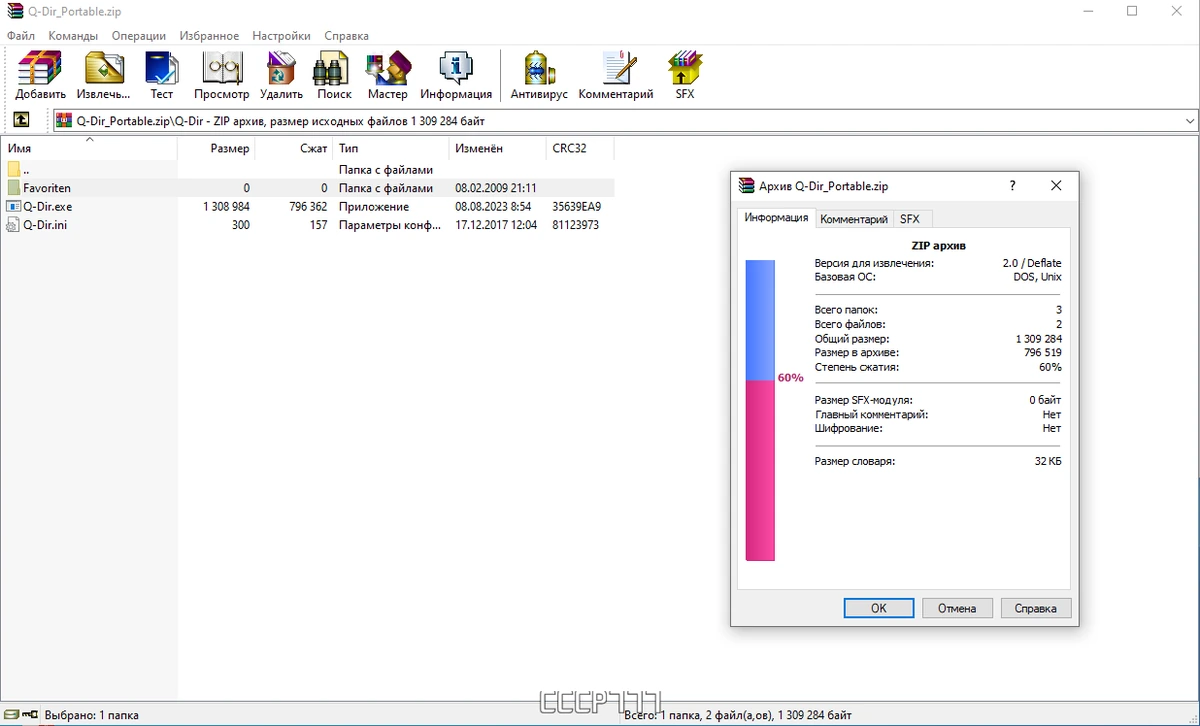Sort by the Тип column header
Screen dimensions: 1200x726
[x=391, y=148]
